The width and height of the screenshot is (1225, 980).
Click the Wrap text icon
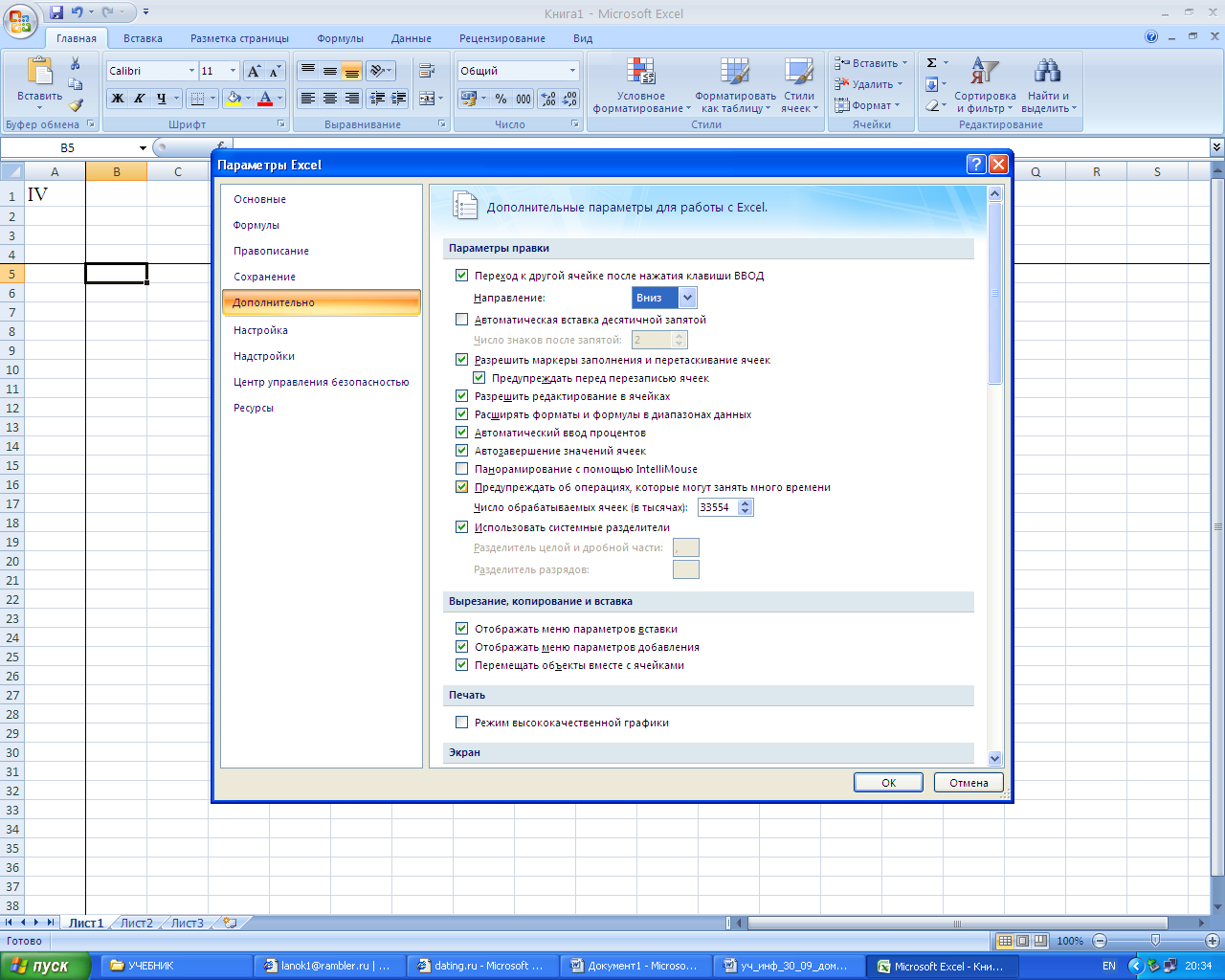427,71
